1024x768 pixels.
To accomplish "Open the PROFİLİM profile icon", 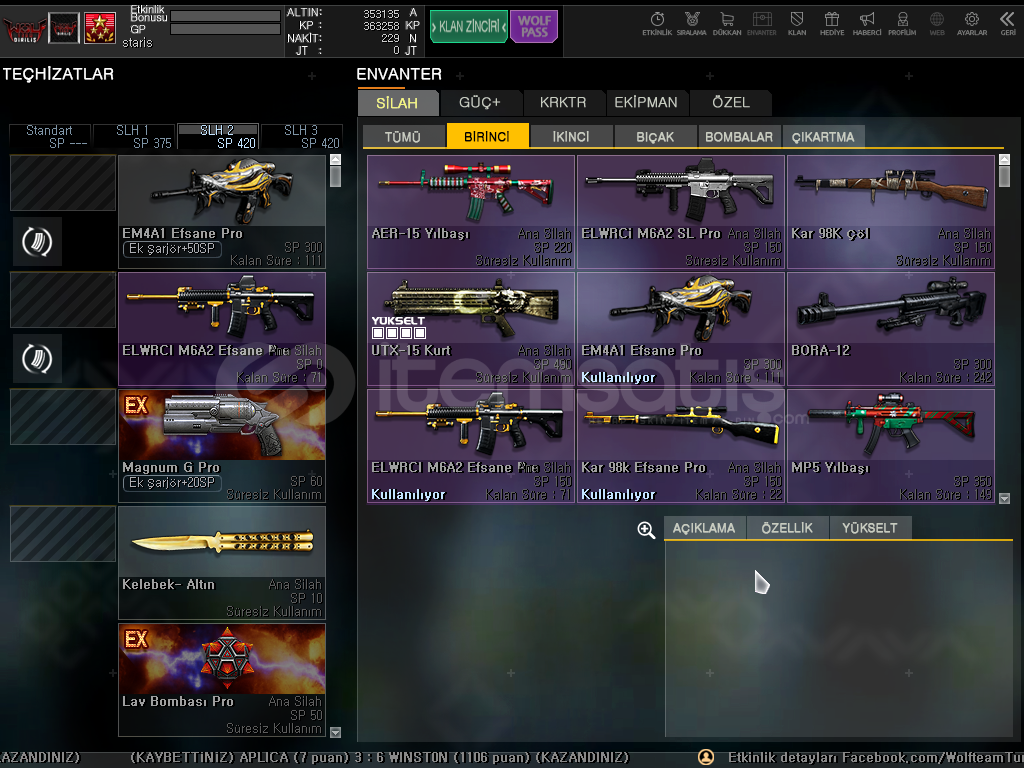I will [902, 24].
